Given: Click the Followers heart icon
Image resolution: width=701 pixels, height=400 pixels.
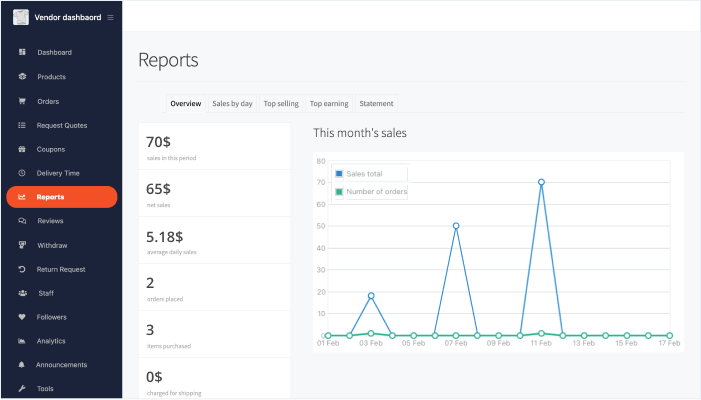Looking at the screenshot, I should 21,317.
